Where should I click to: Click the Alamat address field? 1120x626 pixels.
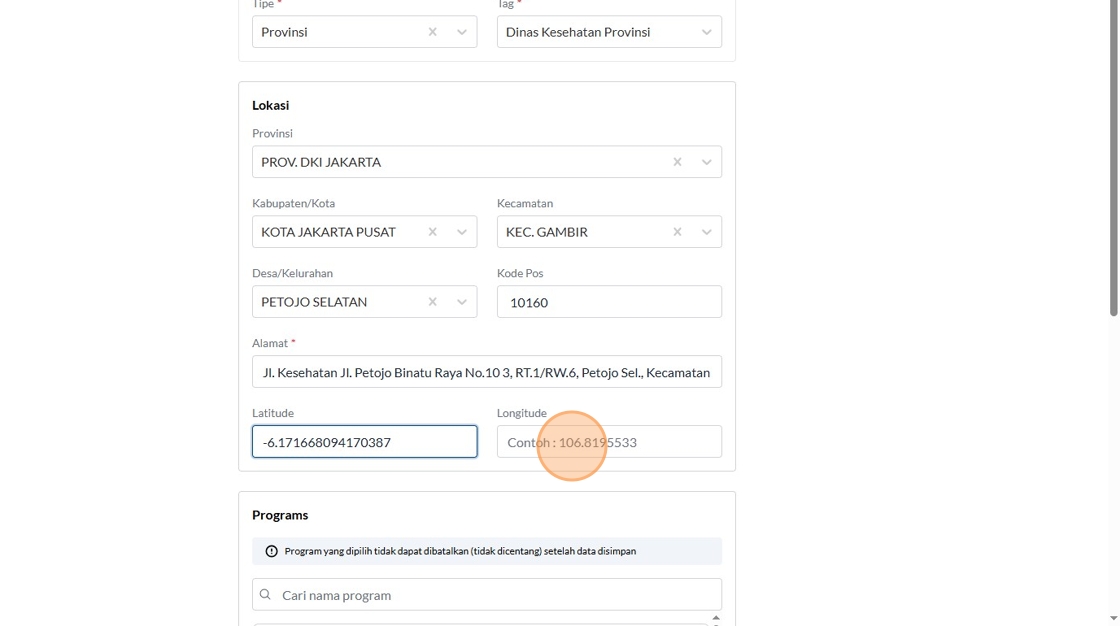tap(486, 372)
